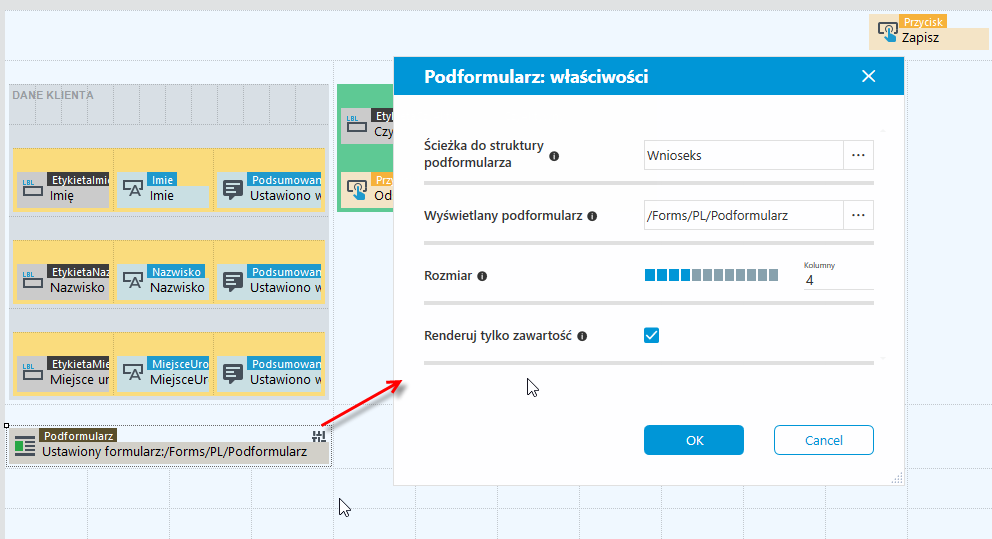Image resolution: width=992 pixels, height=539 pixels.
Task: Click the EtykietaNazwisko label icon
Action: [x=32, y=280]
